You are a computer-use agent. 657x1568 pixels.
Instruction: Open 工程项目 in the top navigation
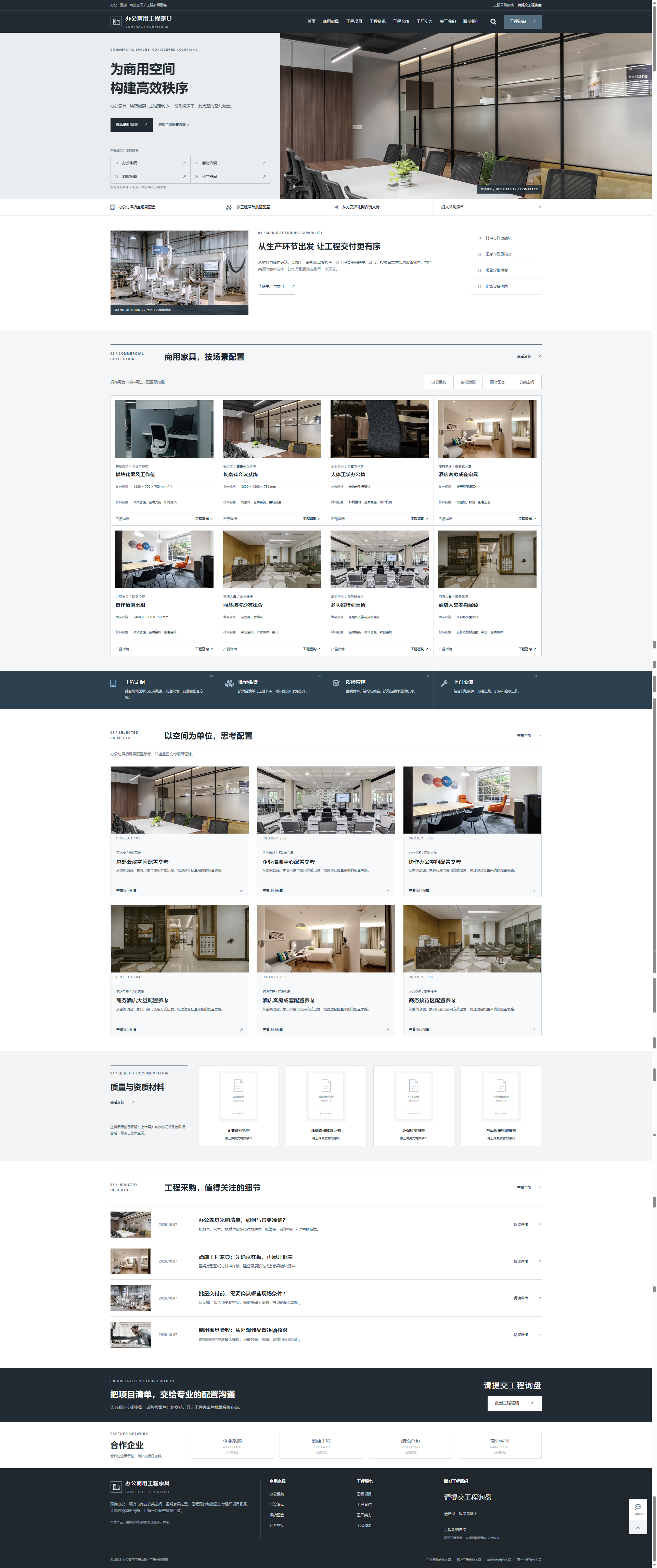354,21
